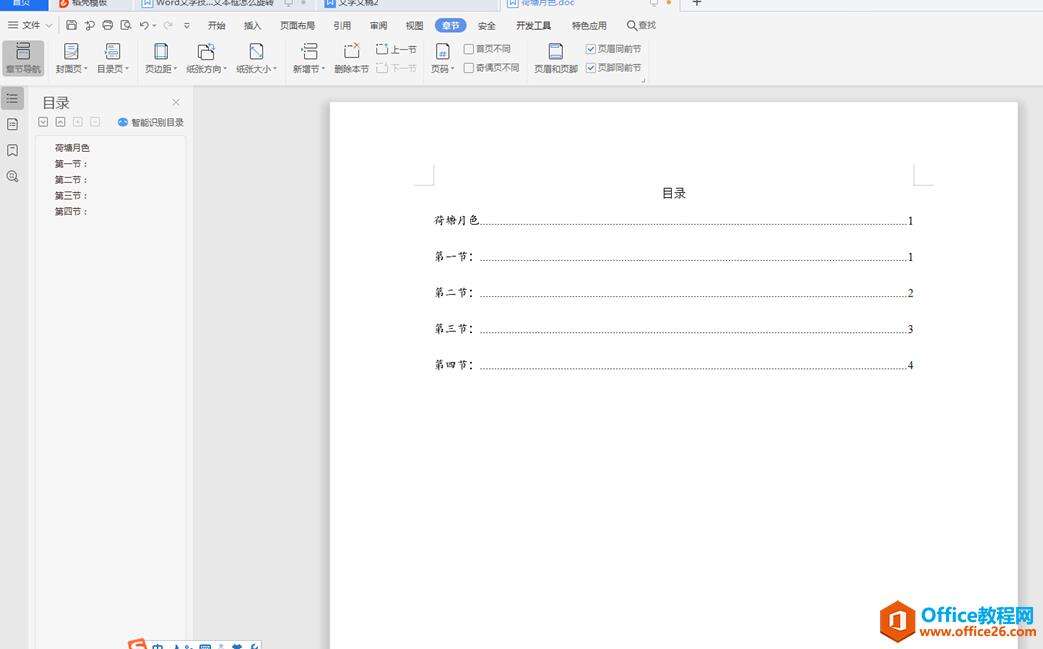Click 智能识别目录 smart TOC button
This screenshot has width=1043, height=649.
coord(151,122)
